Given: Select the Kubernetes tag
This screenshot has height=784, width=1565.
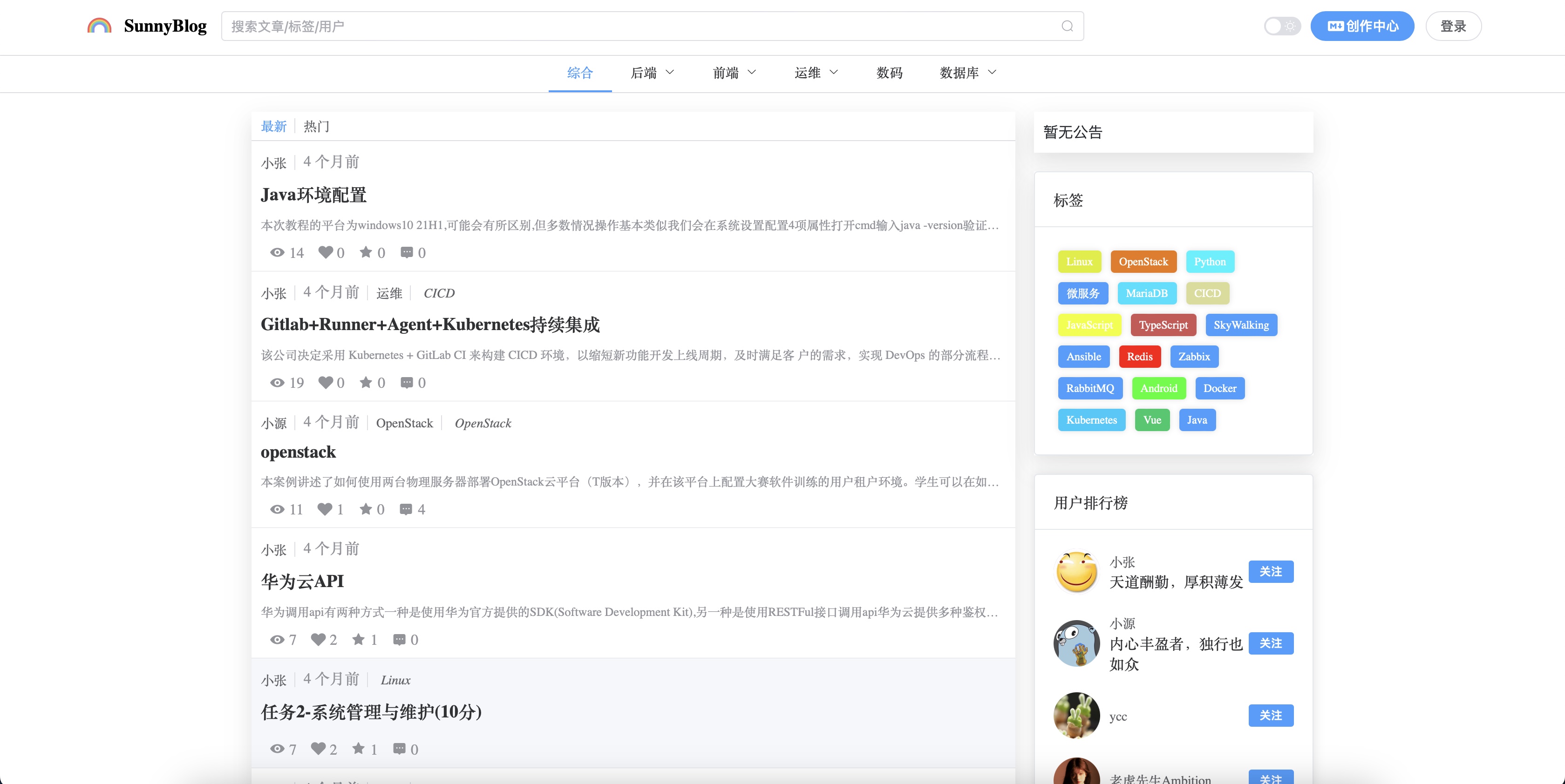Looking at the screenshot, I should click(1092, 419).
